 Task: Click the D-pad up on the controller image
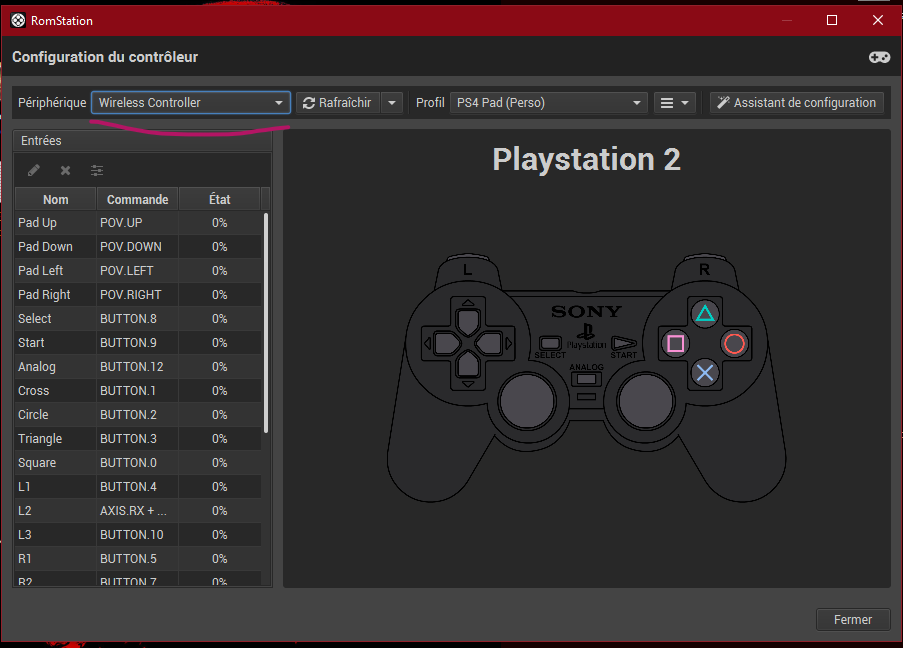468,320
